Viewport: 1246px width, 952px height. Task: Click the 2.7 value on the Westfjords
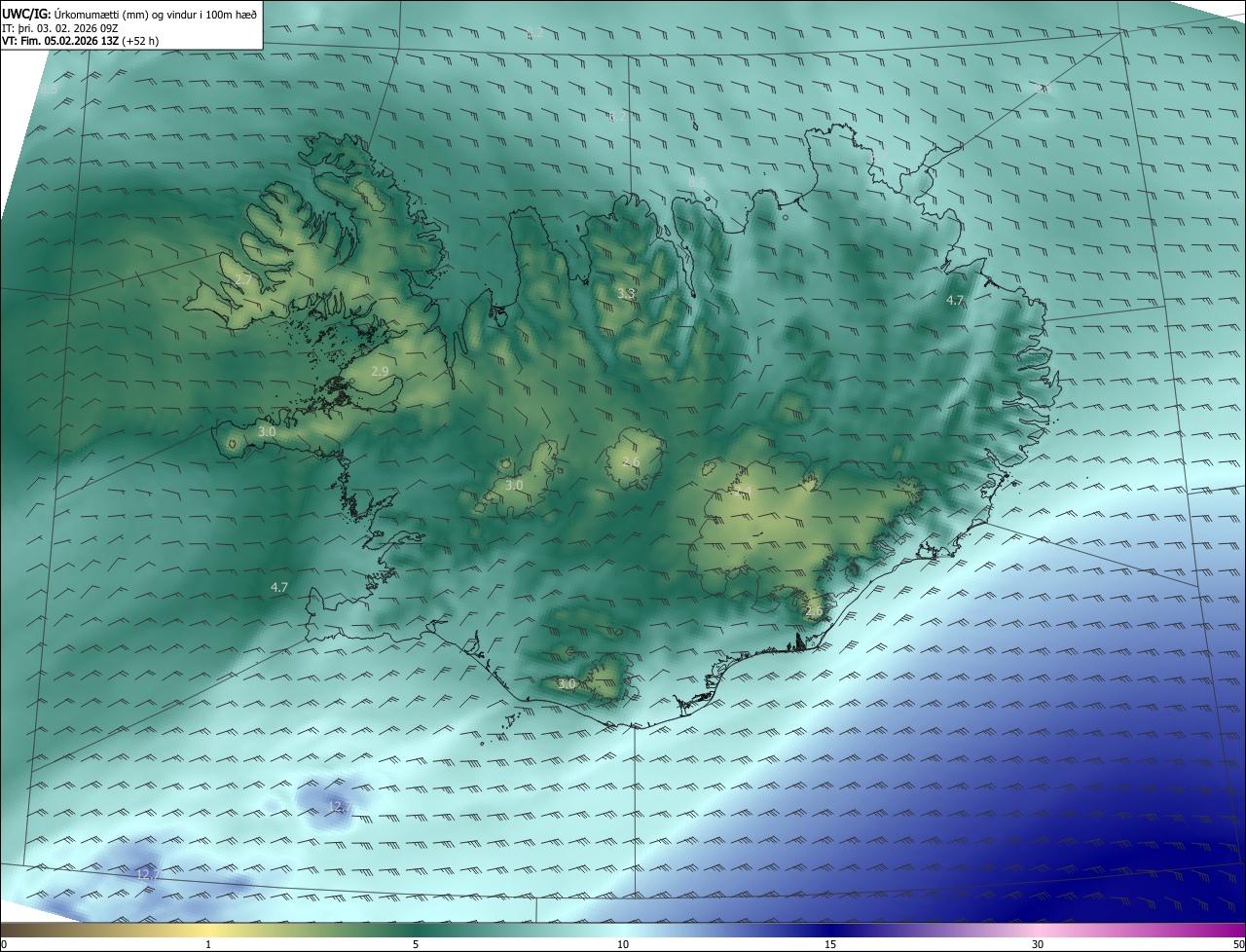[244, 279]
